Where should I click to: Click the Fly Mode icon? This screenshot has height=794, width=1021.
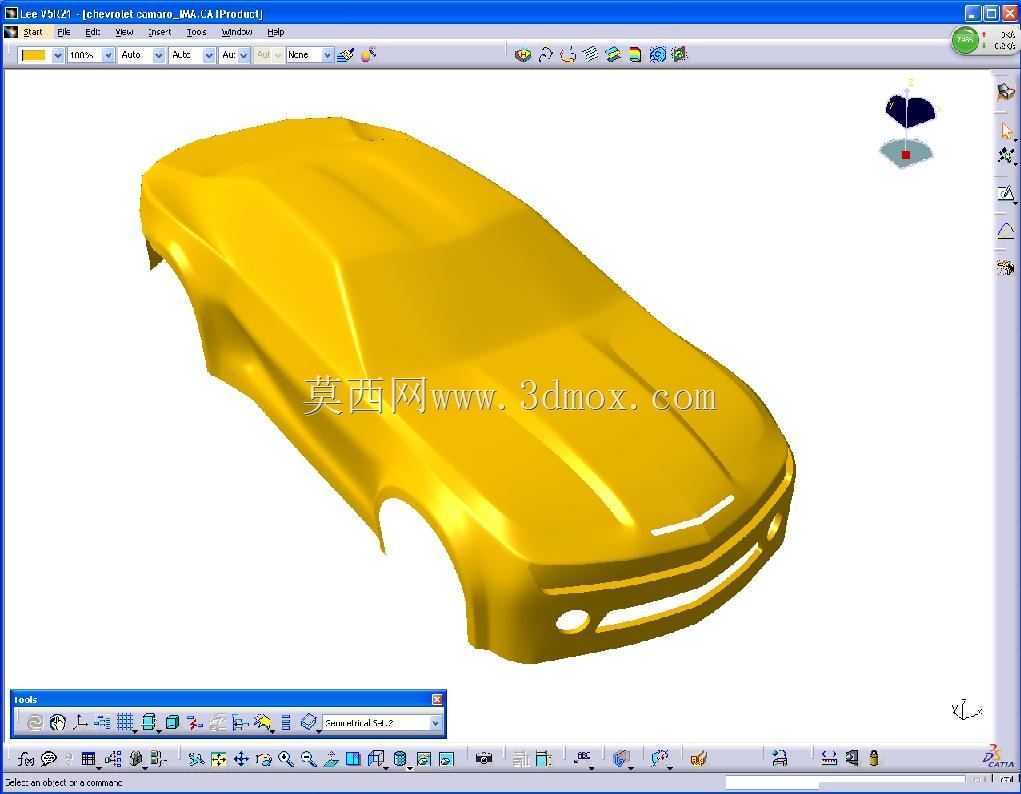tap(195, 759)
